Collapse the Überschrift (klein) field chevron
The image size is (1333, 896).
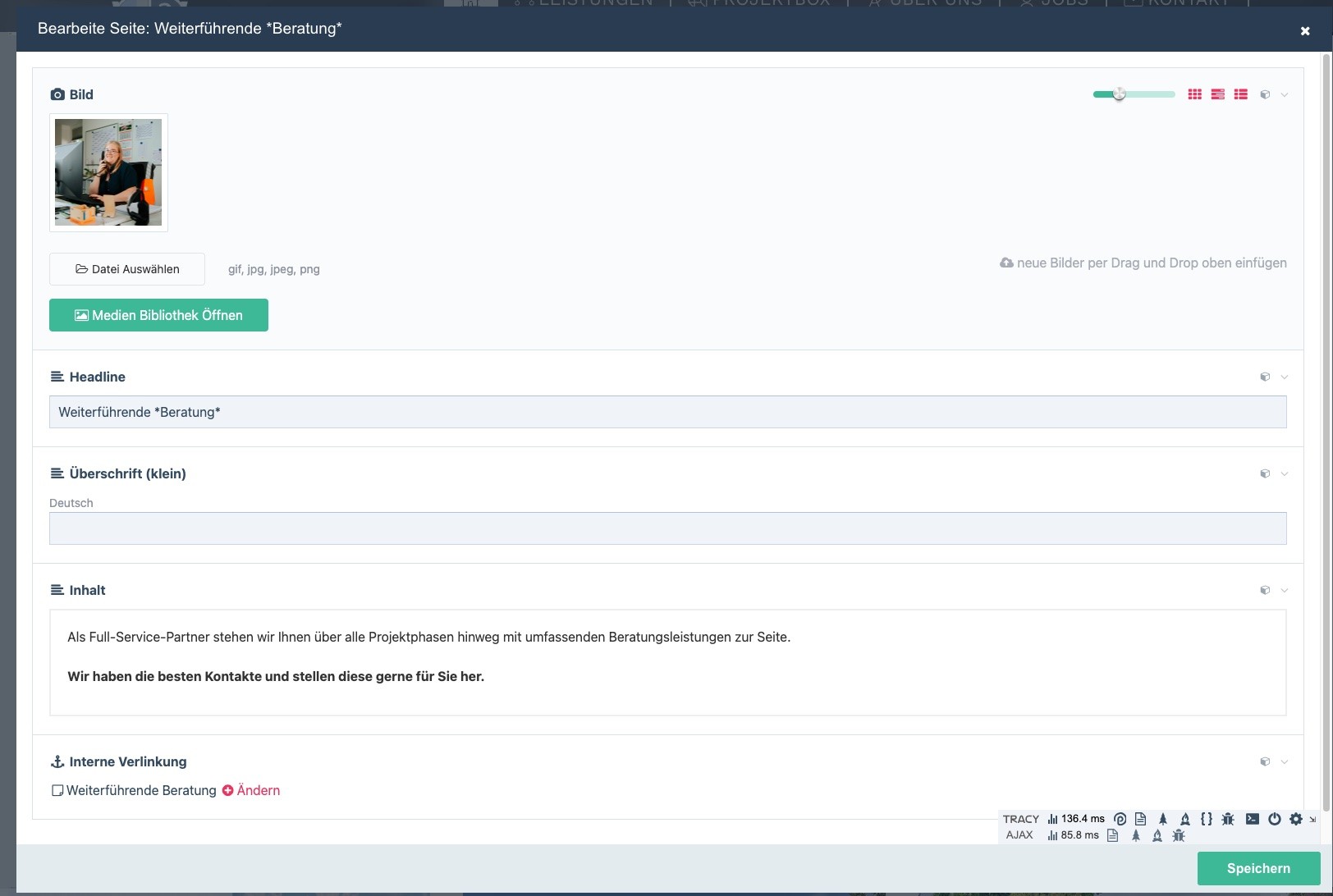tap(1285, 473)
